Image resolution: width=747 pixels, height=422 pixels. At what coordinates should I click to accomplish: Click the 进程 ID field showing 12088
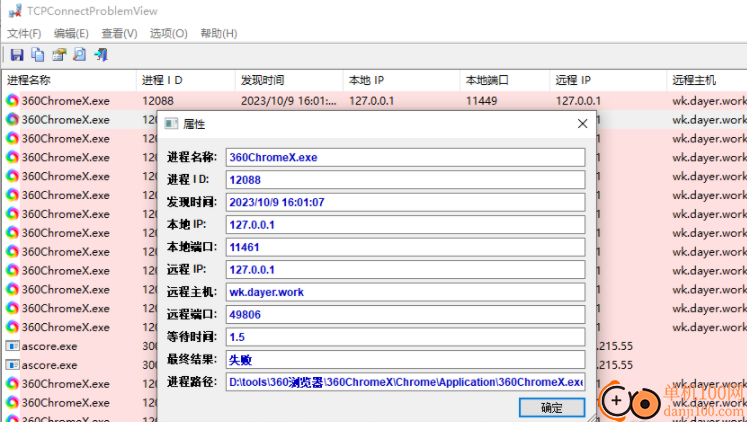(405, 180)
